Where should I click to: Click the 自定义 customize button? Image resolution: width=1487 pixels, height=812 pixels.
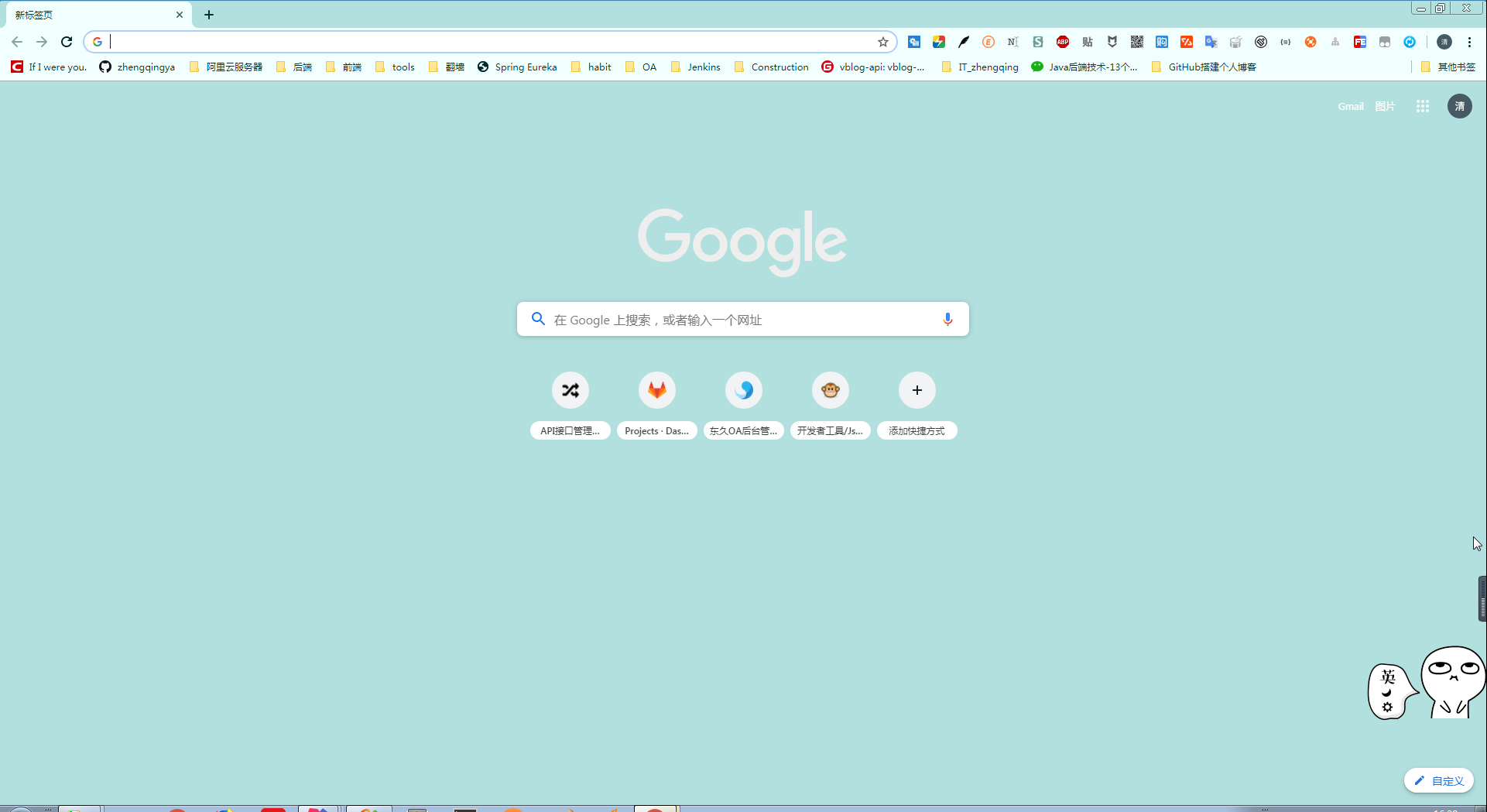[1439, 780]
